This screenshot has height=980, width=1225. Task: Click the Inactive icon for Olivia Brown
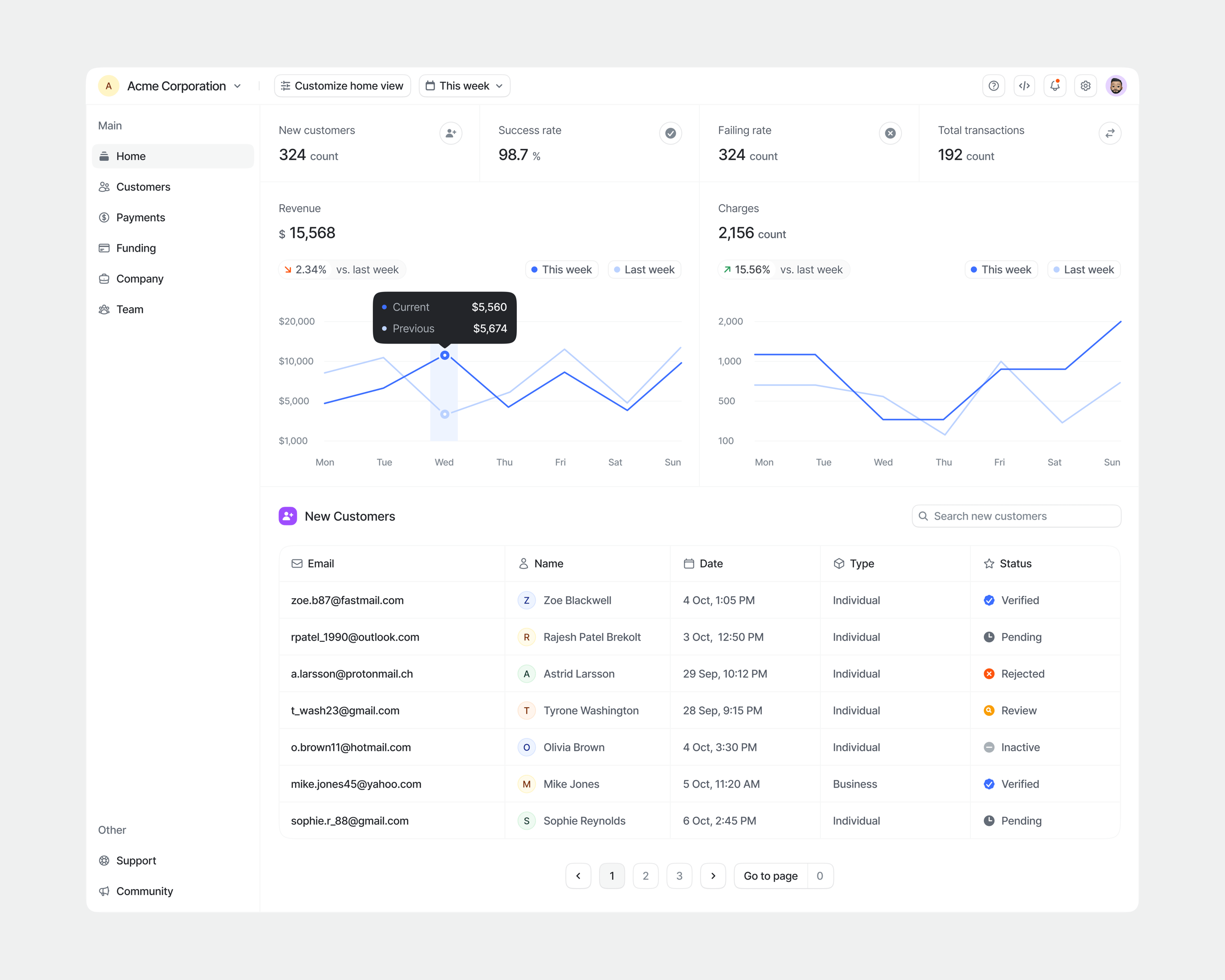[989, 747]
